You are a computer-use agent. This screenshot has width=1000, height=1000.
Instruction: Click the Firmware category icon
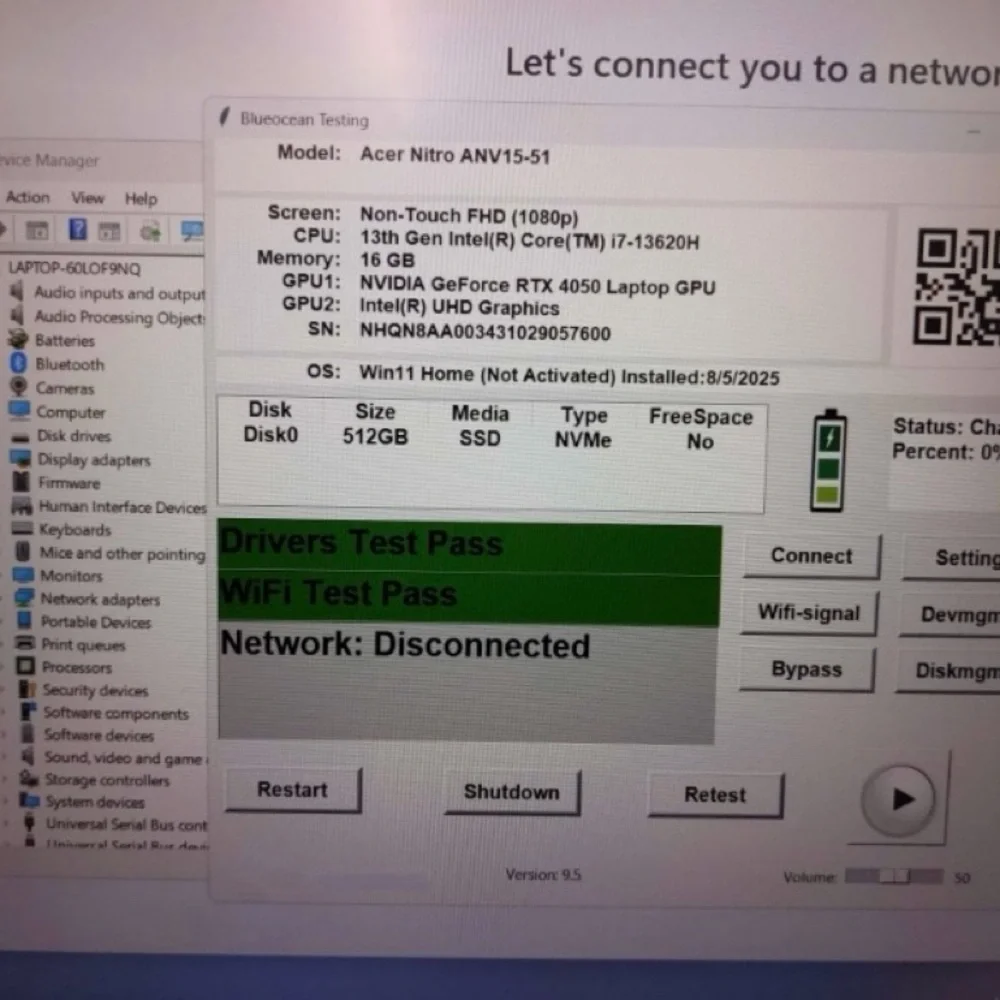tap(21, 482)
